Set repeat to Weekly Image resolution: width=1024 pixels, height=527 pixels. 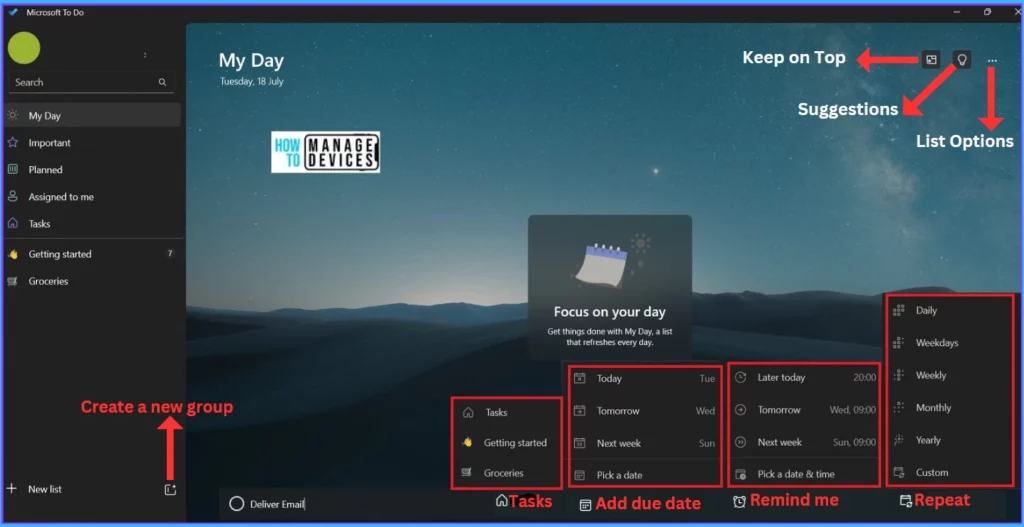coord(950,375)
